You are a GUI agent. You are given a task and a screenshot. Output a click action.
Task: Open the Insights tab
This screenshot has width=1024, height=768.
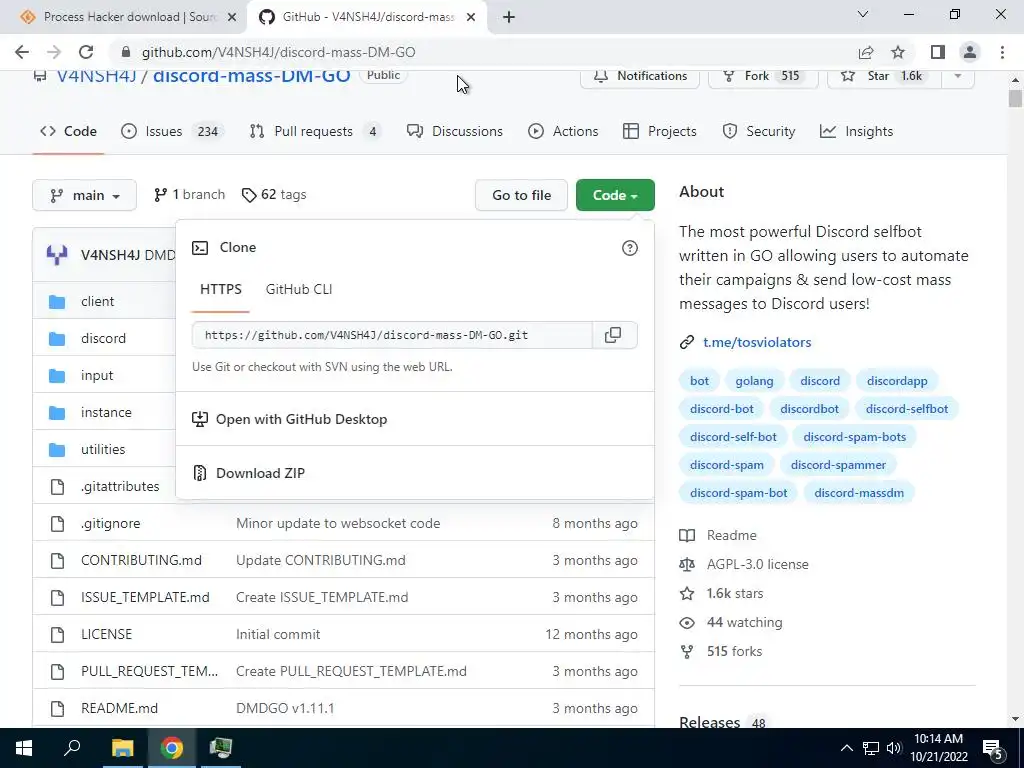point(856,131)
